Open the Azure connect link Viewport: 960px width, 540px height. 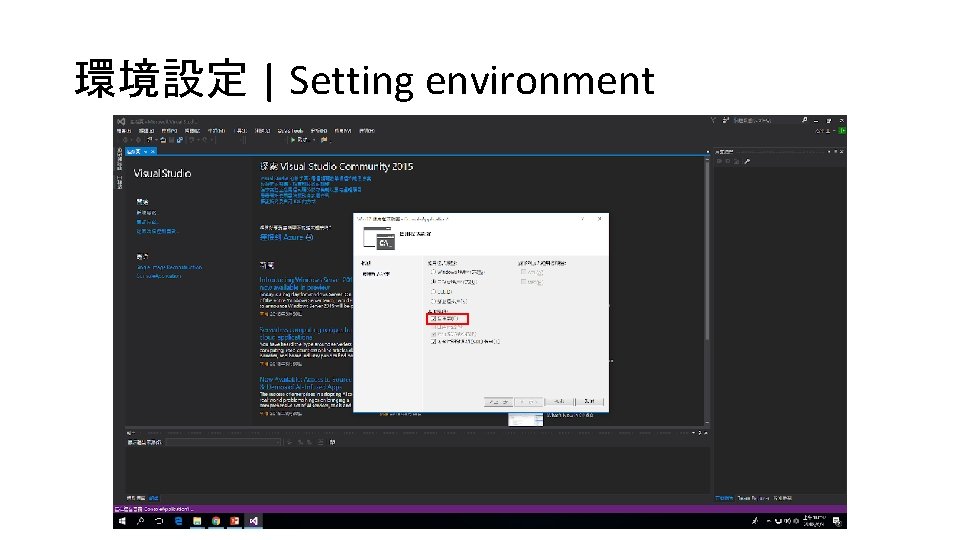pos(286,237)
